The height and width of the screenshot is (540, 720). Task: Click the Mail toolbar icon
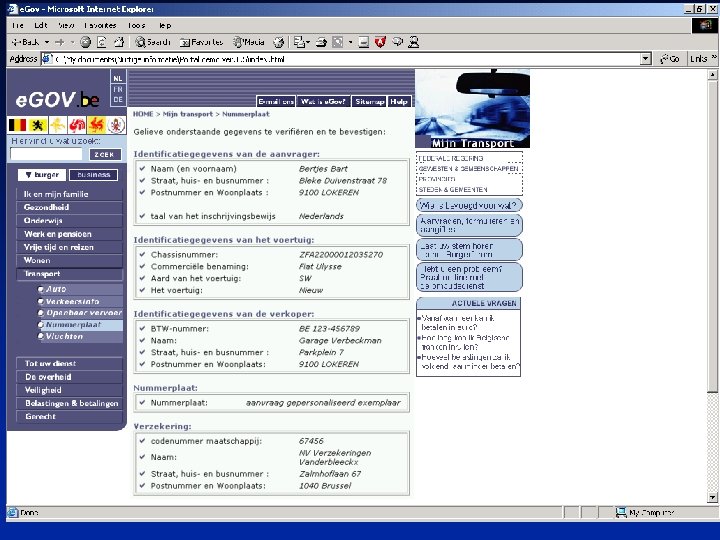(301, 42)
